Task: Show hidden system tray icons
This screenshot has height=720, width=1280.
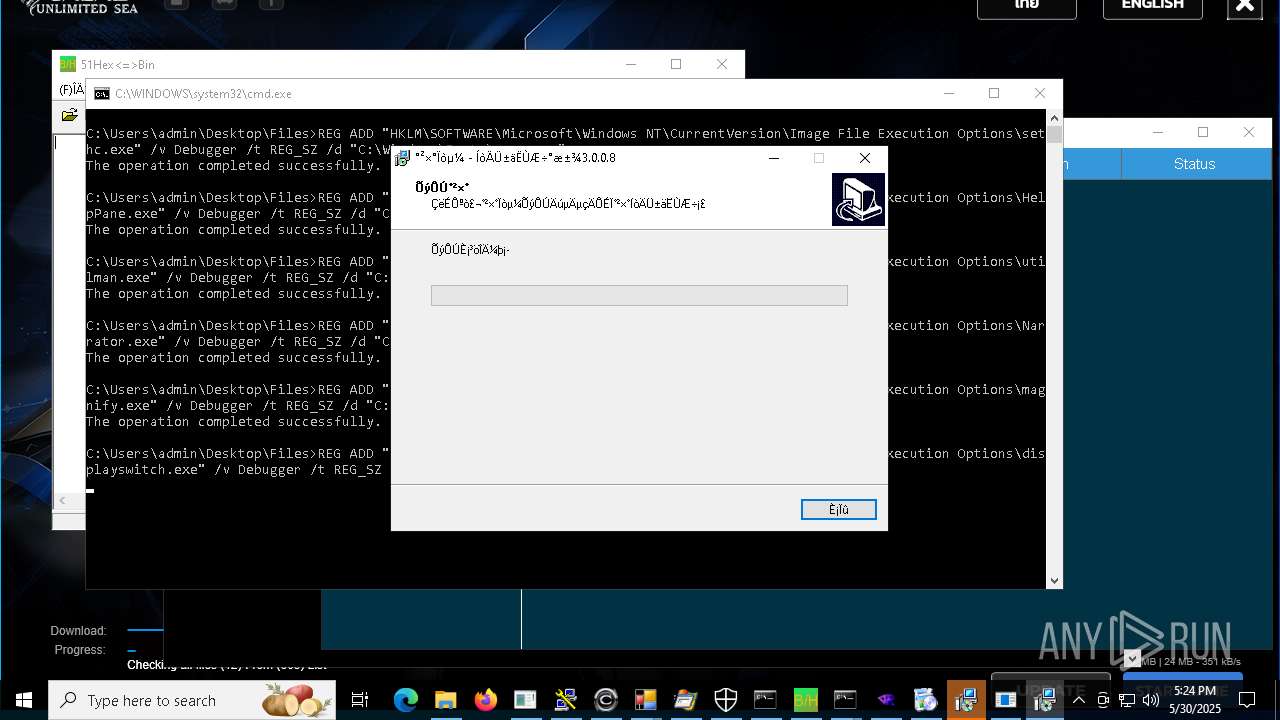Action: (x=1079, y=700)
